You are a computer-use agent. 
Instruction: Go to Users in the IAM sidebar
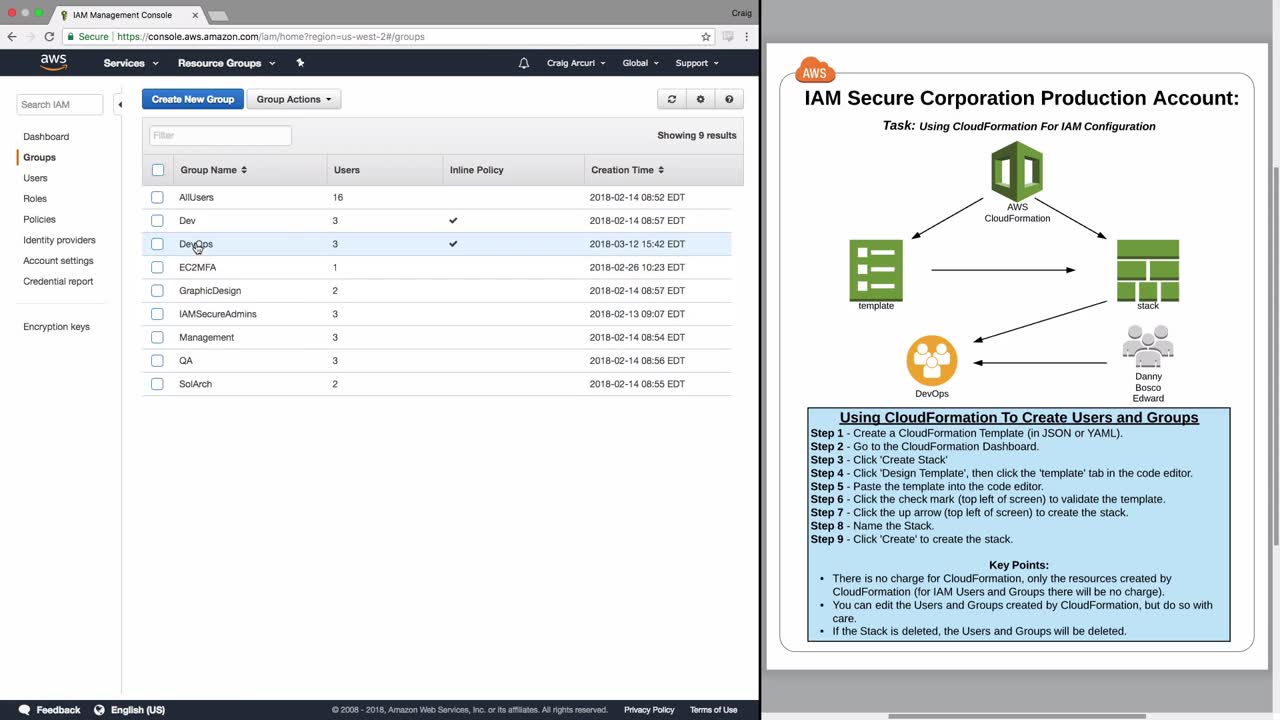pyautogui.click(x=35, y=178)
